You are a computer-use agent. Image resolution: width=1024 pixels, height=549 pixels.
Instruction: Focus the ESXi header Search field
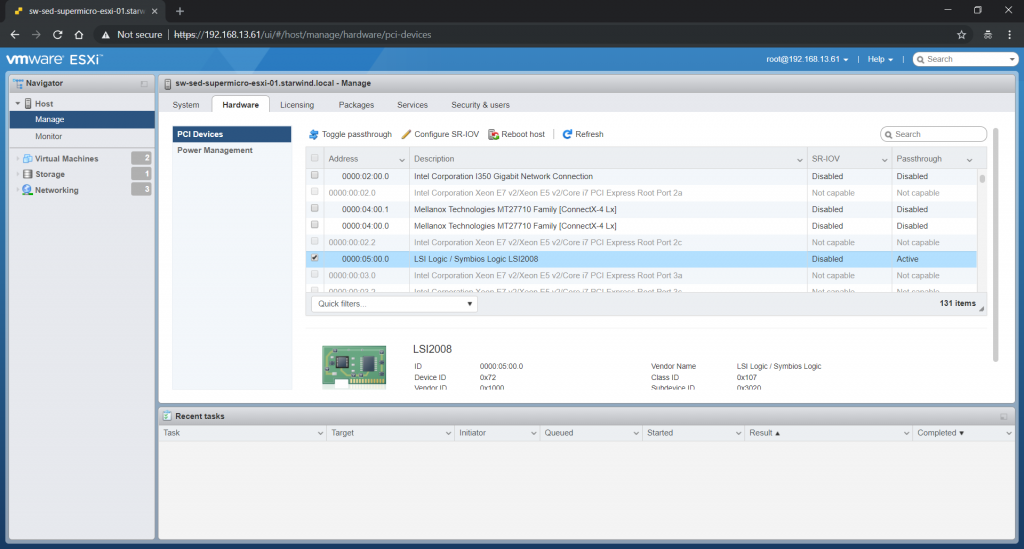966,59
